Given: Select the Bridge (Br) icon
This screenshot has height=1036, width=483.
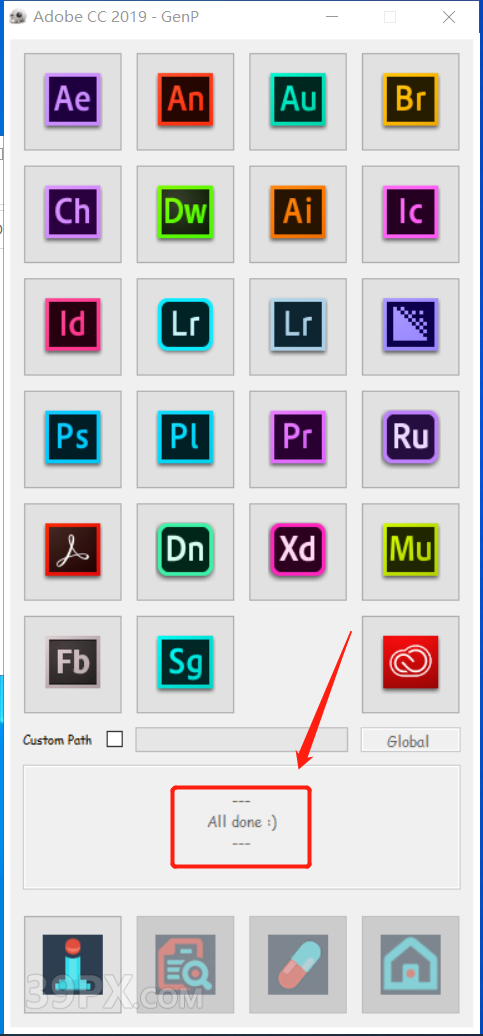Looking at the screenshot, I should (x=411, y=101).
